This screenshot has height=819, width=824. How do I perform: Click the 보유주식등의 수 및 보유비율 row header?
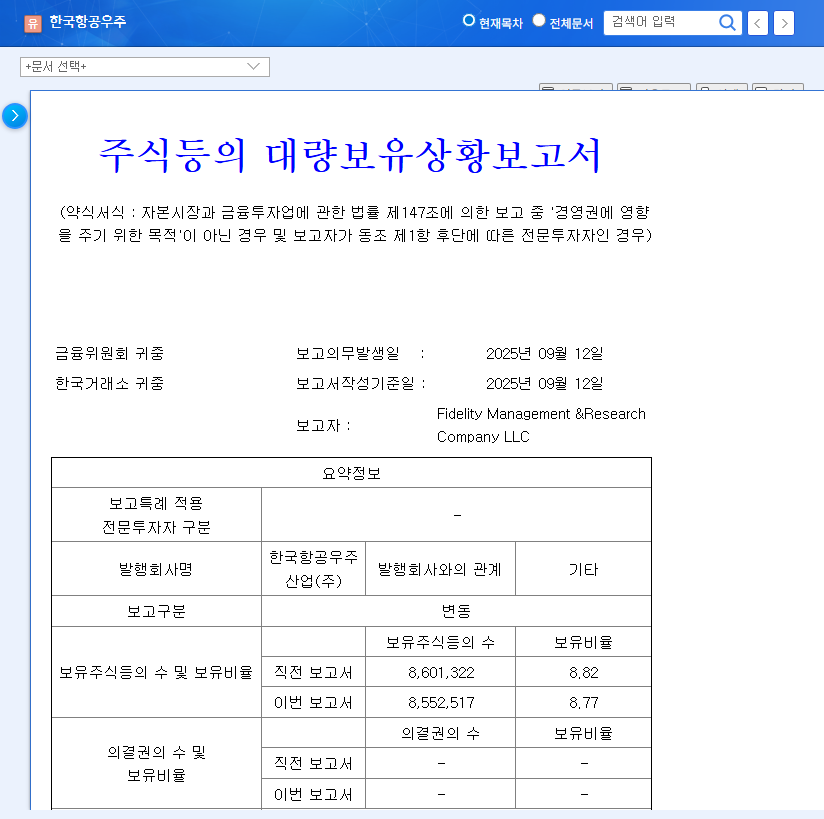click(x=157, y=672)
